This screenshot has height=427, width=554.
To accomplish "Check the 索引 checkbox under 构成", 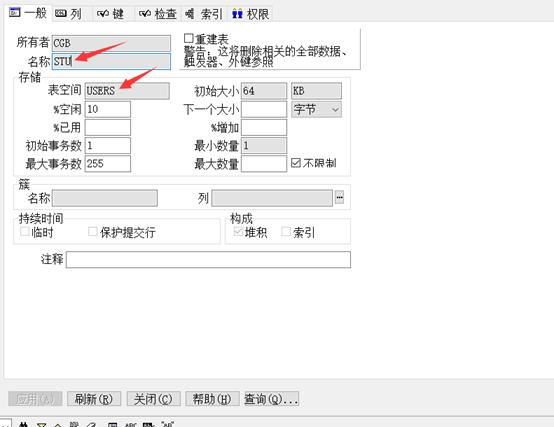I will pos(286,232).
